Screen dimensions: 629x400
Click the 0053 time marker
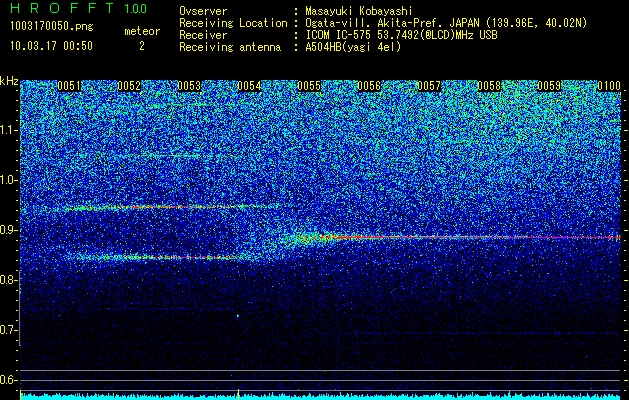189,86
